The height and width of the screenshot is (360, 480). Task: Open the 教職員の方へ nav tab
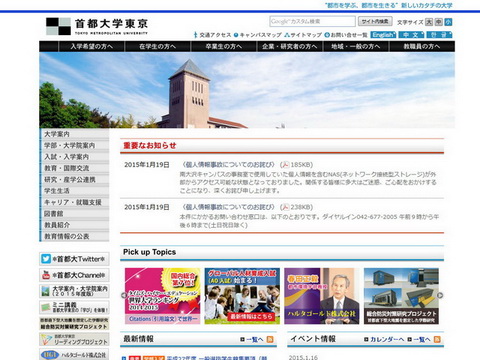(422, 46)
